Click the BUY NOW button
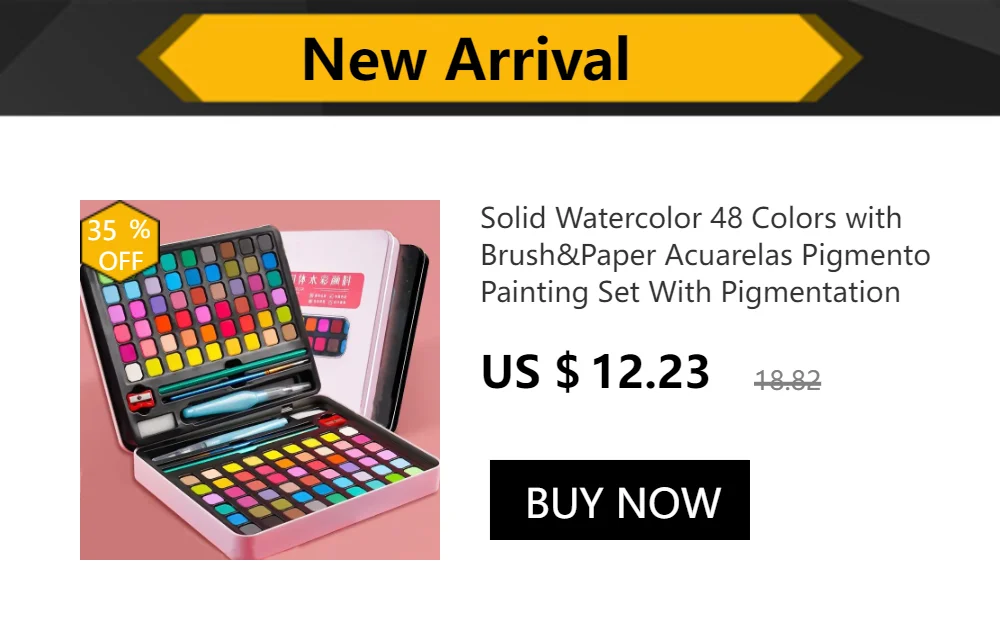Viewport: 1002px width, 620px height. [619, 500]
